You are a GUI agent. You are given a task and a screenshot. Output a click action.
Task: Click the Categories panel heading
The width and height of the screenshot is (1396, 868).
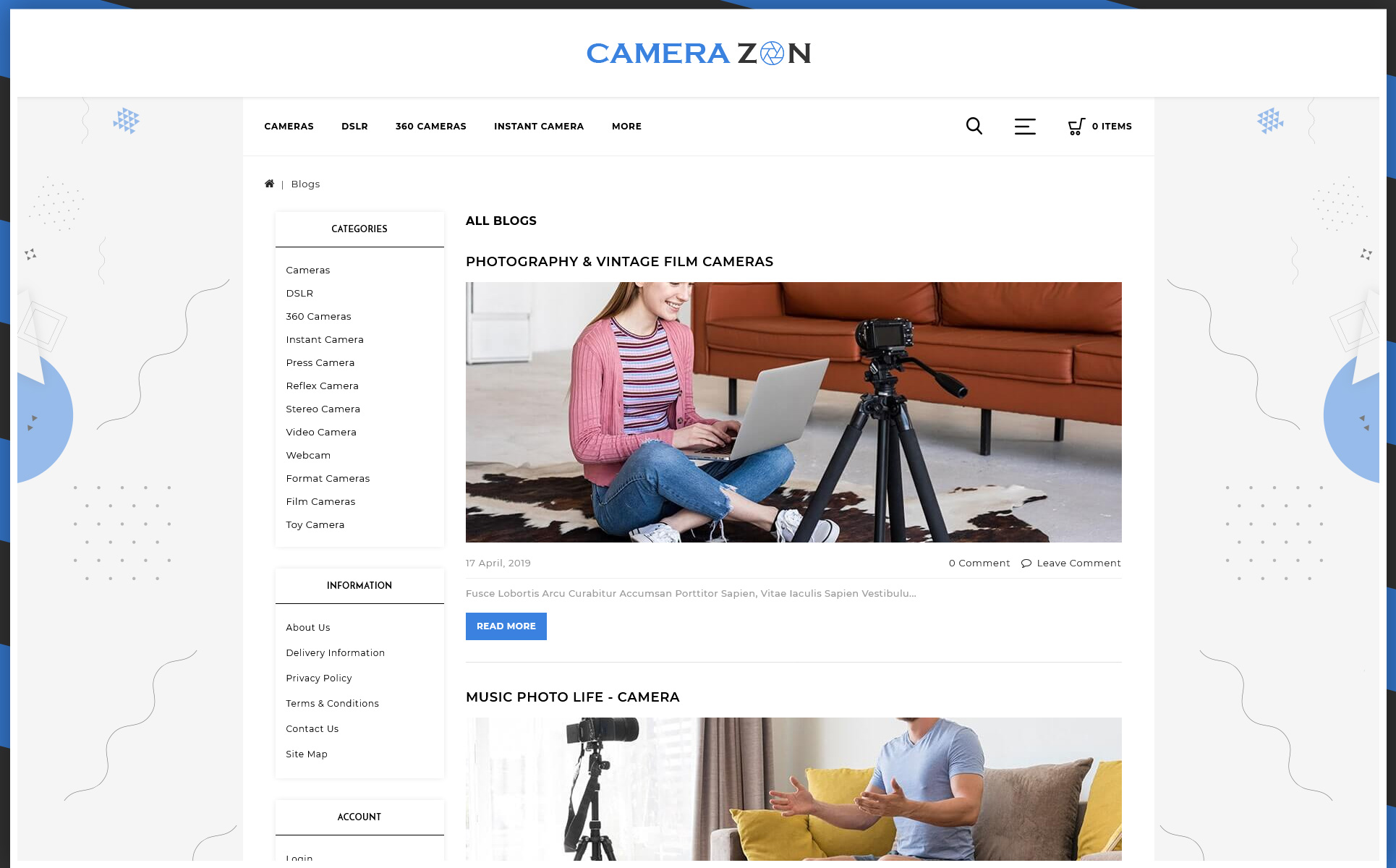[359, 229]
